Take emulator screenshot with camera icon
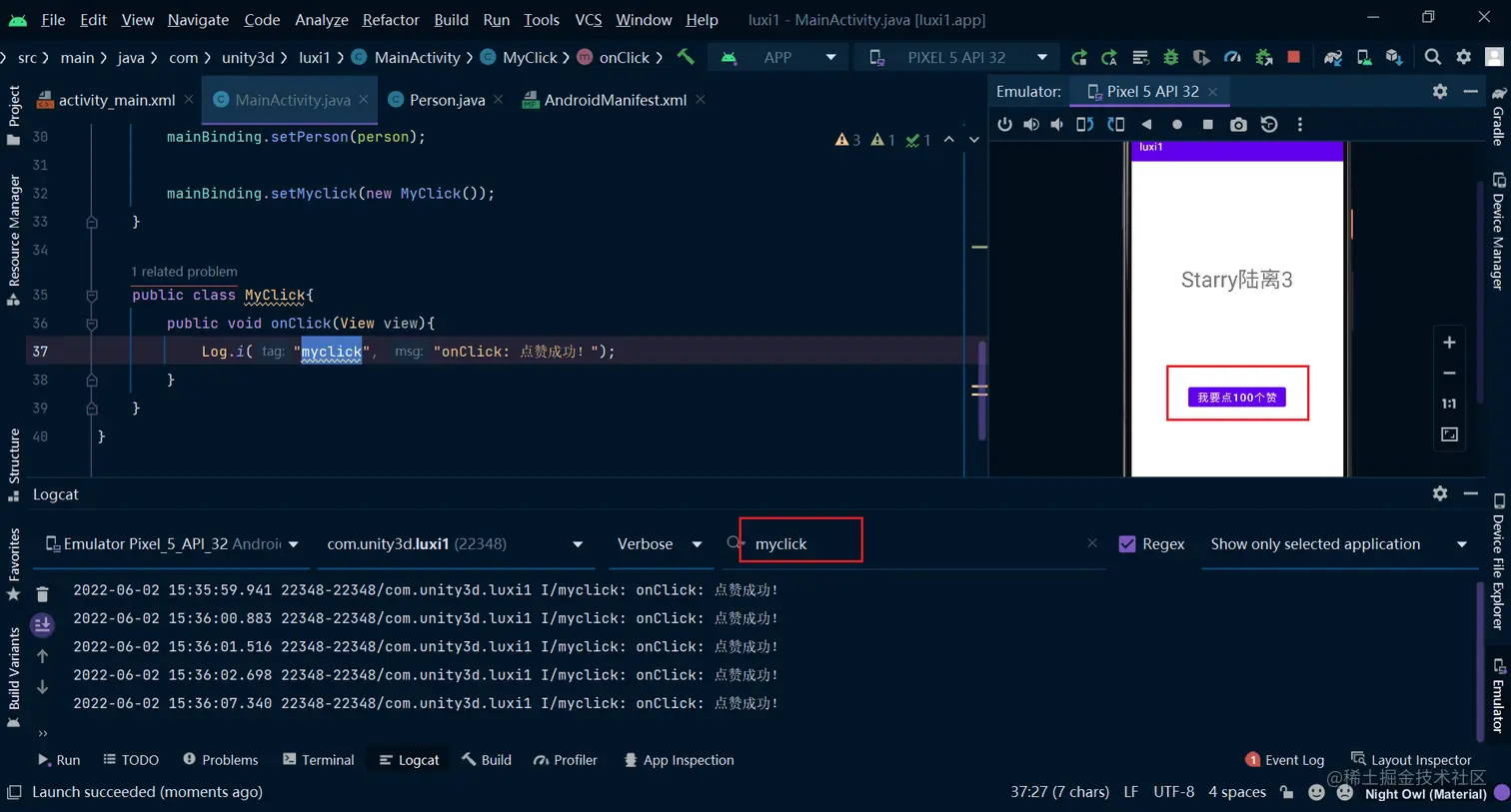Viewport: 1511px width, 812px height. [1238, 125]
